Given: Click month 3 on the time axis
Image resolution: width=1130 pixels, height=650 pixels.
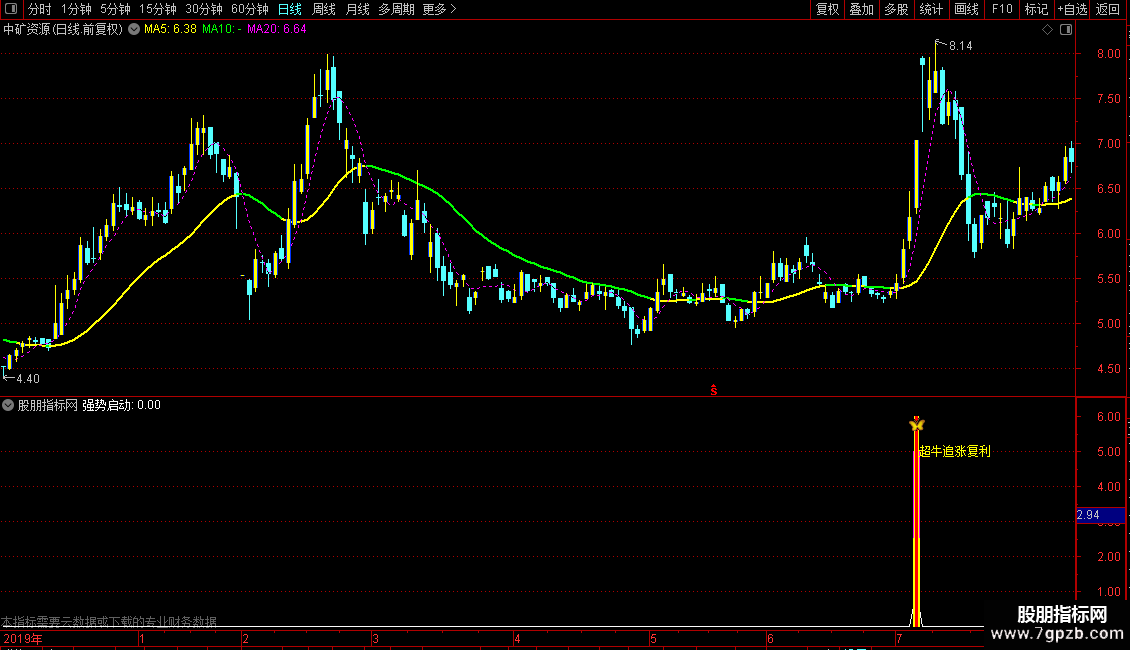Looking at the screenshot, I should [375, 639].
